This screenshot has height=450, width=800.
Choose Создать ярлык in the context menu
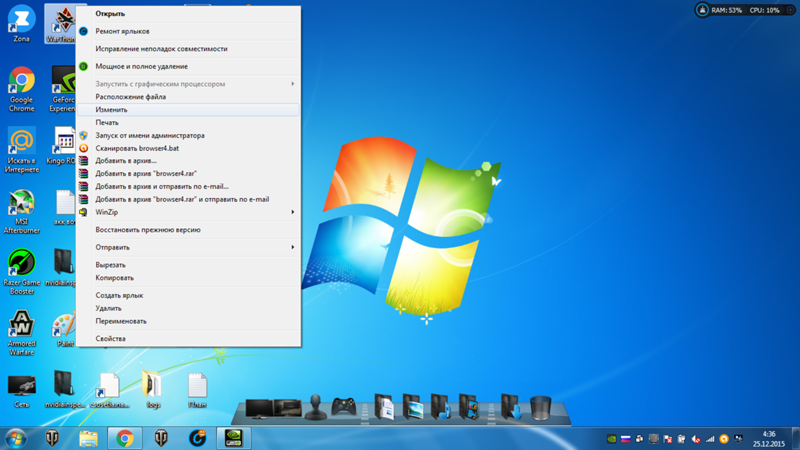pos(188,295)
